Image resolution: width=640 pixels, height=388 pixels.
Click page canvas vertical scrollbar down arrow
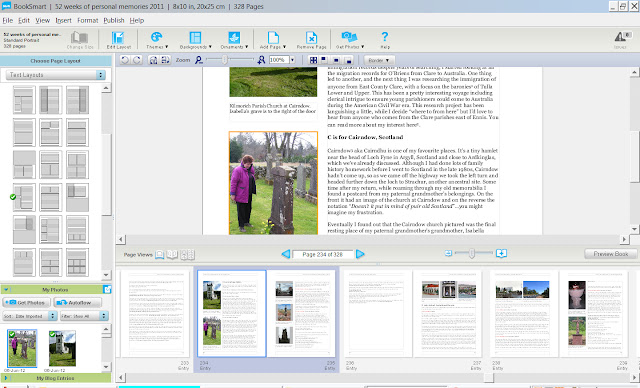click(634, 229)
